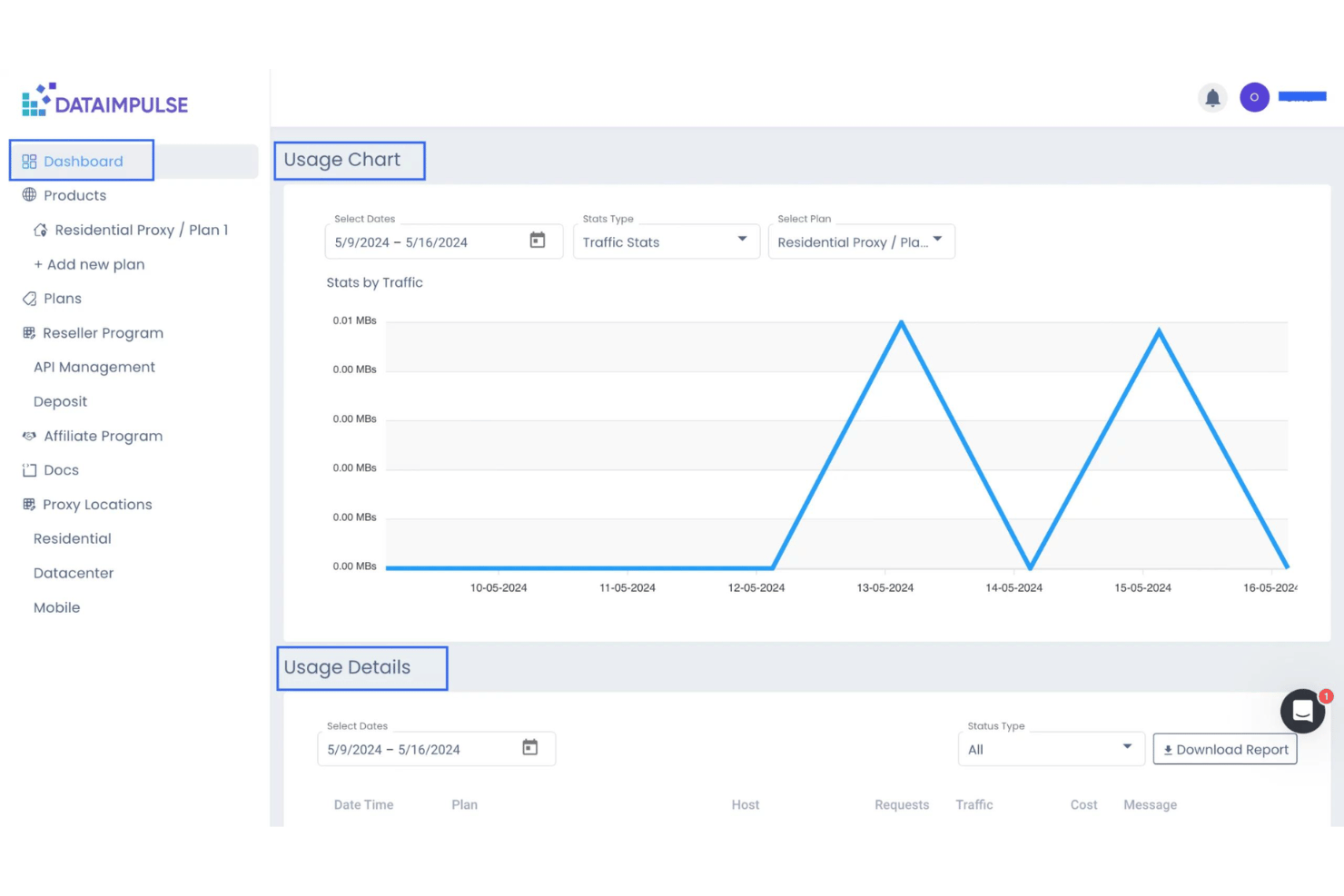Open API Management in the sidebar
This screenshot has height=896, width=1344.
(94, 367)
